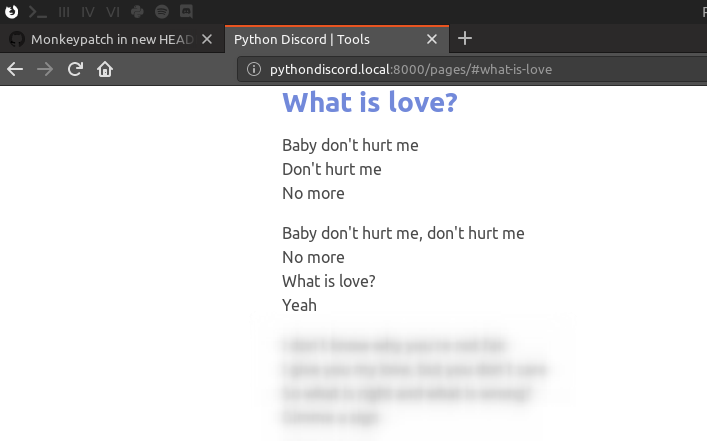Open the terminal icon in top panel
This screenshot has height=441, width=707.
coord(38,12)
